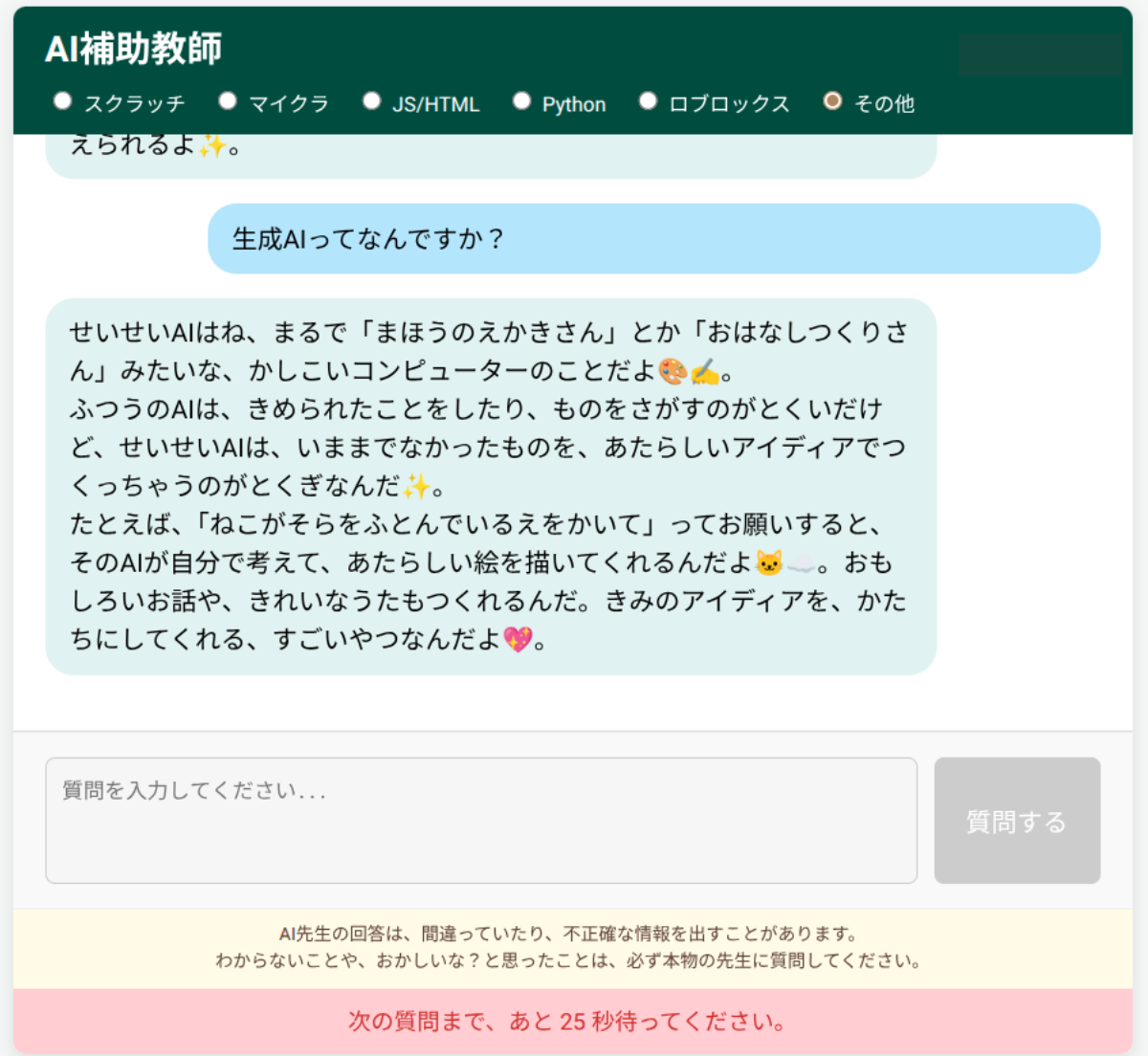Click the sparkling heart emoji in the reply
Image resolution: width=1148 pixels, height=1056 pixels.
pos(518,639)
